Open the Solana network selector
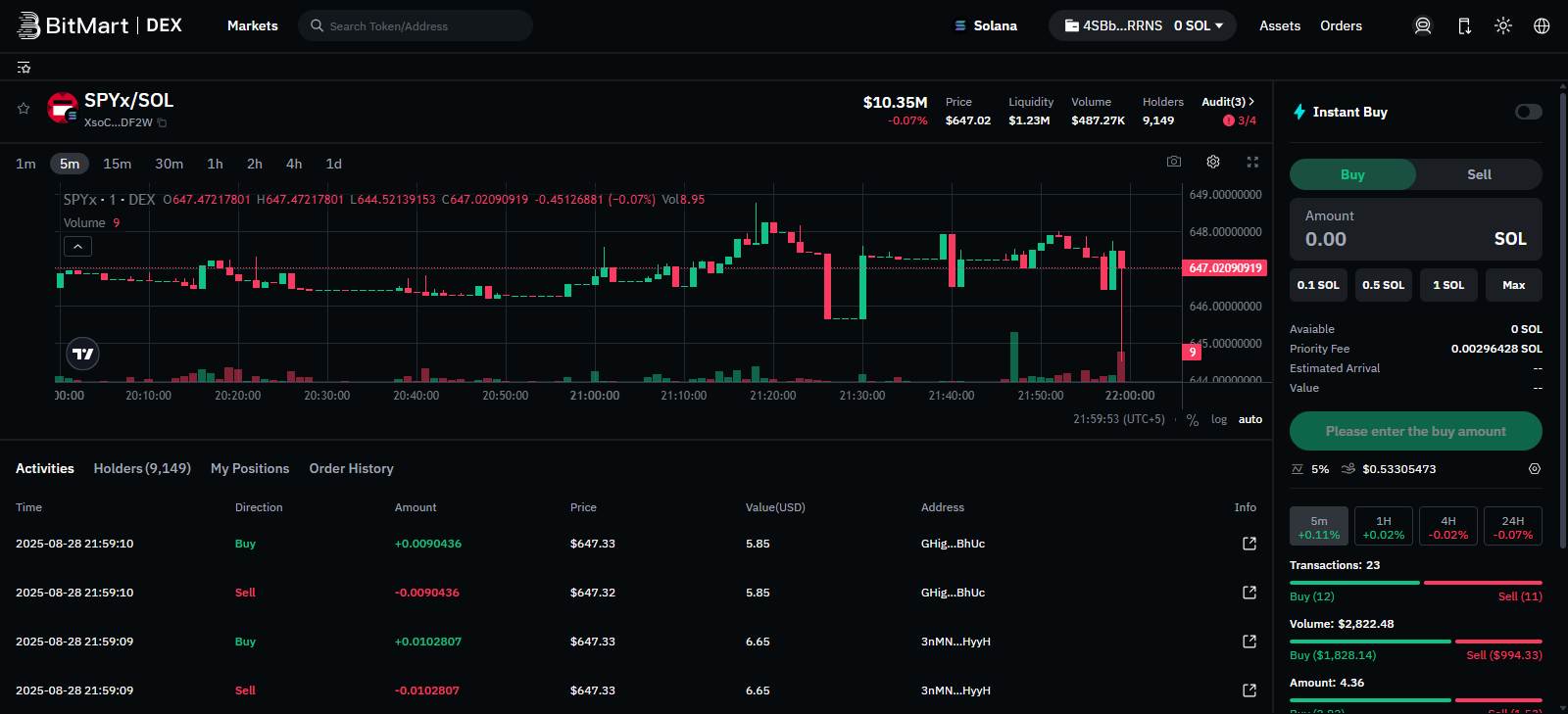 coord(986,25)
